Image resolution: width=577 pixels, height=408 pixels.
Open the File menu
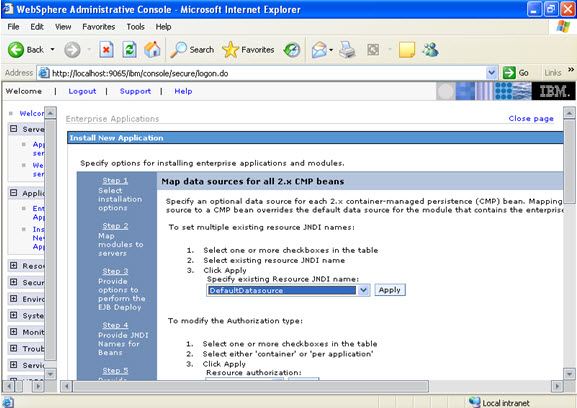pos(13,27)
